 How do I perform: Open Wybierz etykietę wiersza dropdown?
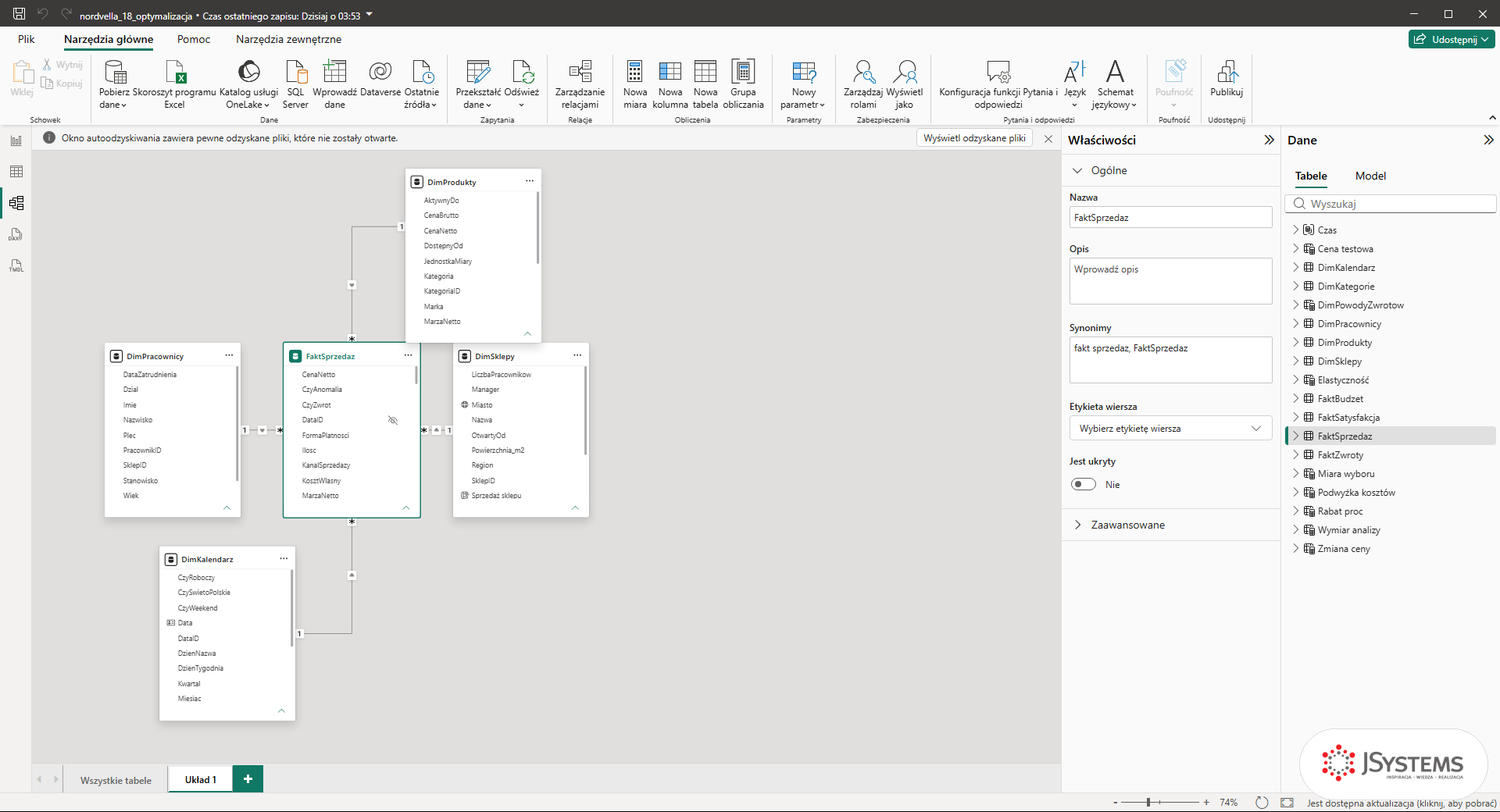pos(1170,429)
